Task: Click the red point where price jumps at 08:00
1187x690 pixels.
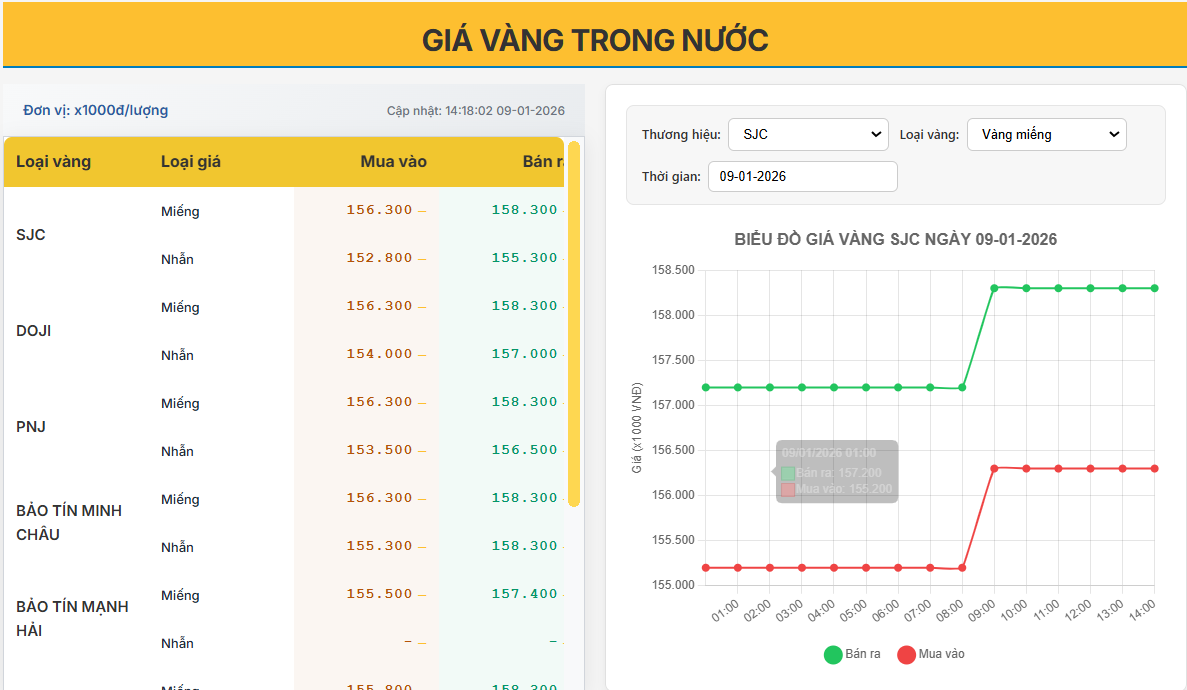Action: pyautogui.click(x=963, y=567)
